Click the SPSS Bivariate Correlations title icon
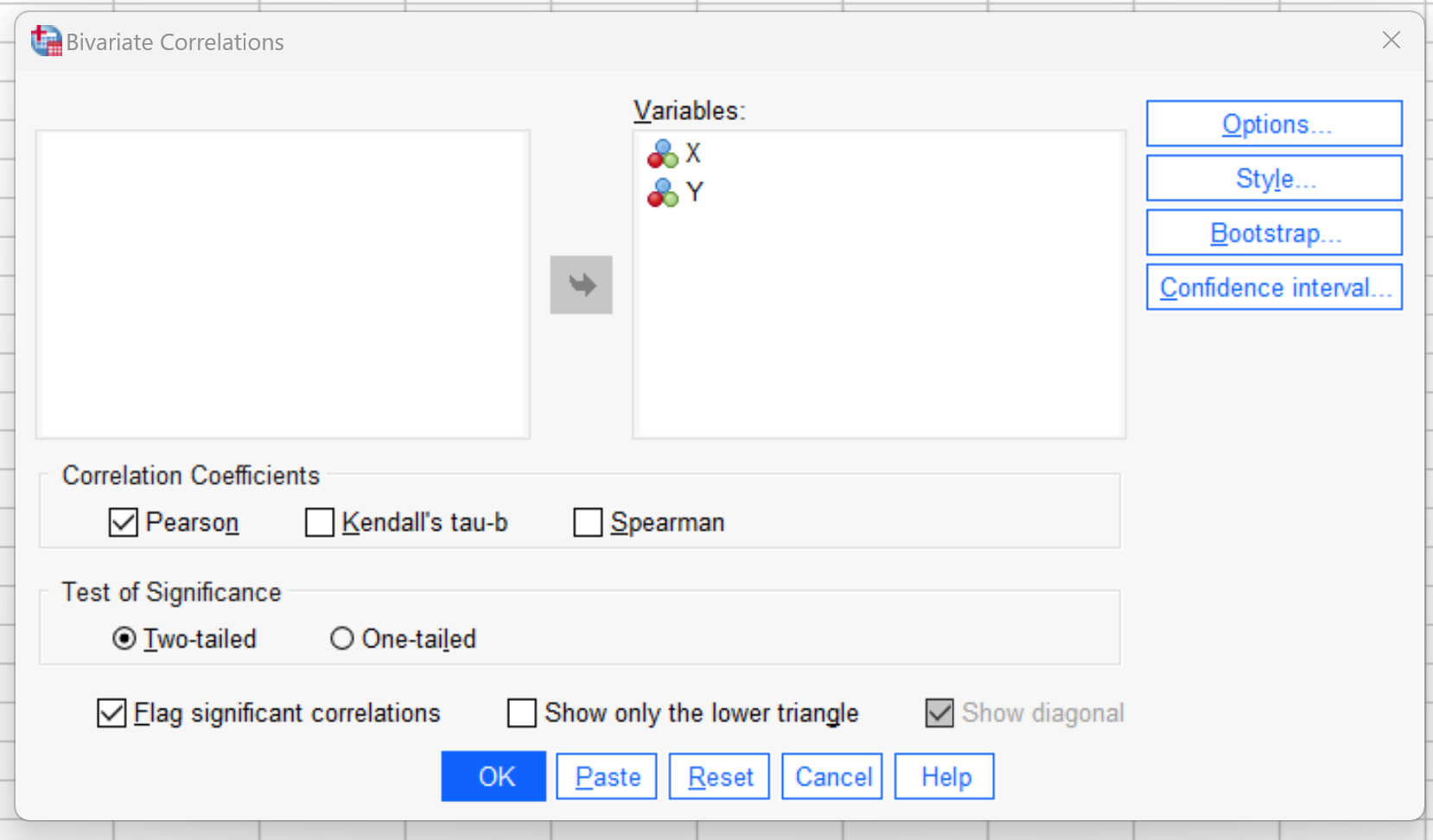This screenshot has width=1433, height=840. click(x=47, y=41)
